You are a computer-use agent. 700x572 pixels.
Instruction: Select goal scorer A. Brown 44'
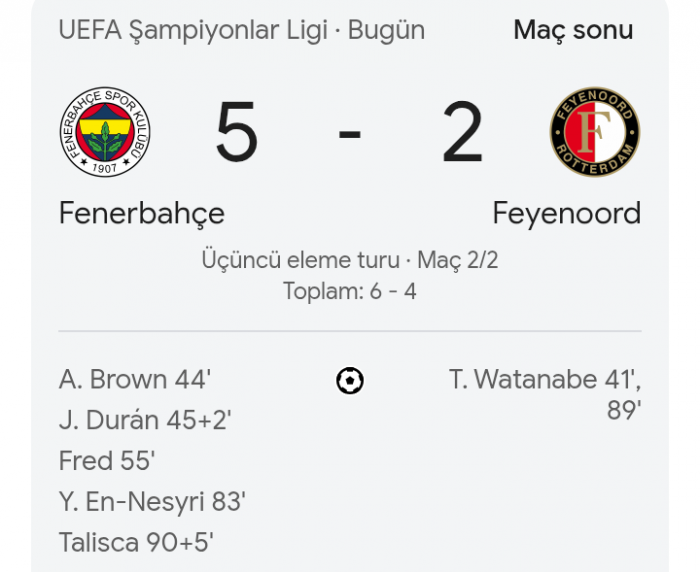click(x=135, y=380)
